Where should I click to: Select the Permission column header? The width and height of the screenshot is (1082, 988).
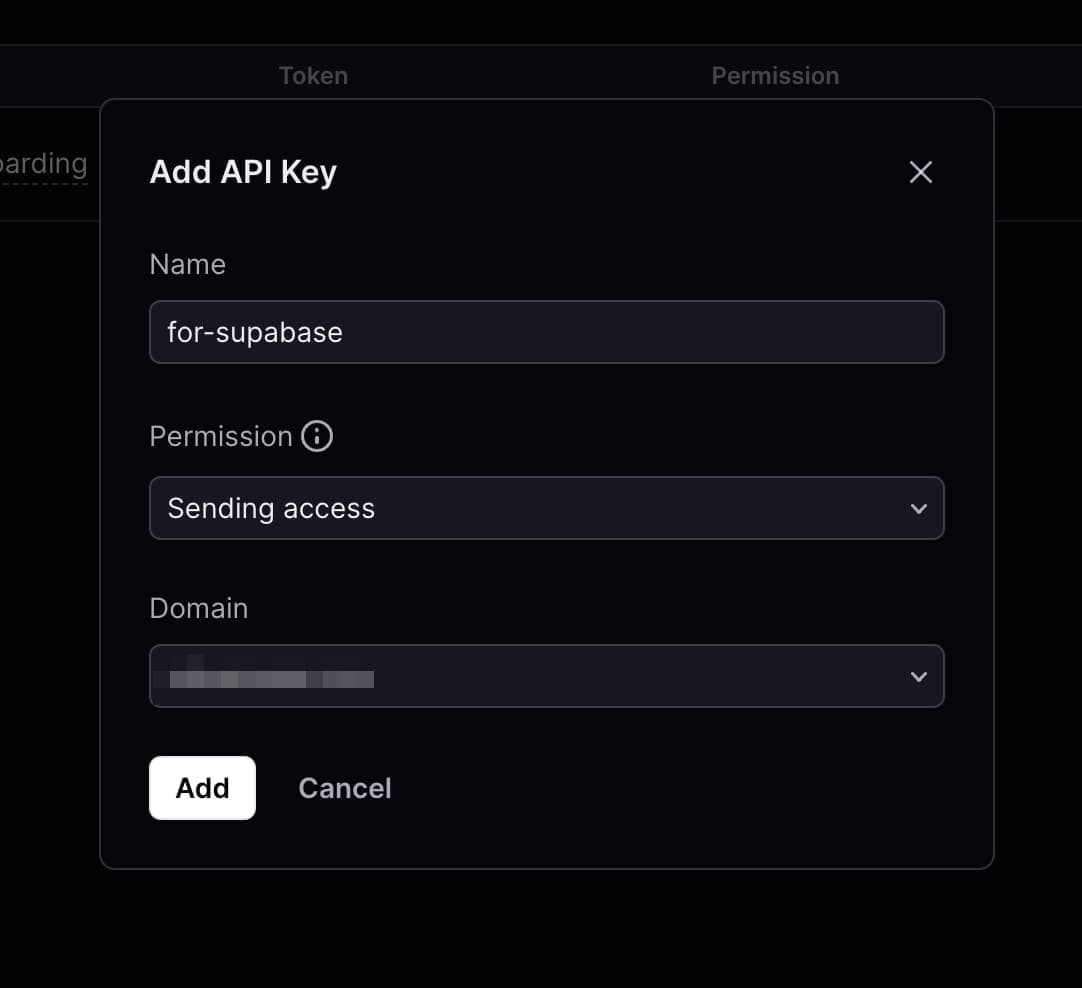pos(775,76)
